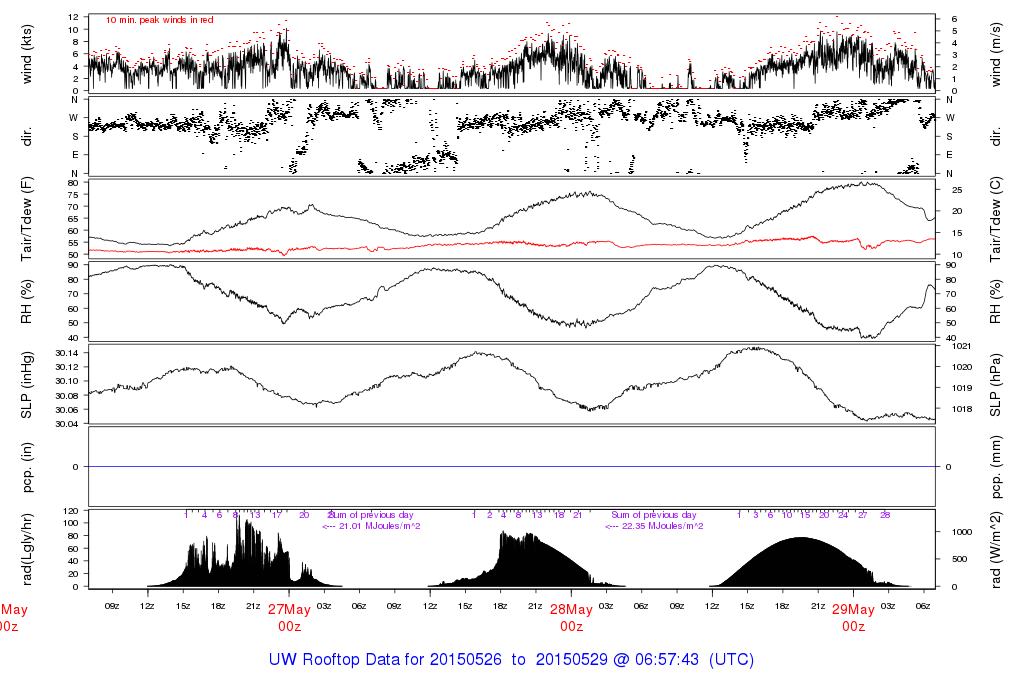Click the 'wind (m/s)' right axis label
This screenshot has width=1024, height=700.
(997, 54)
